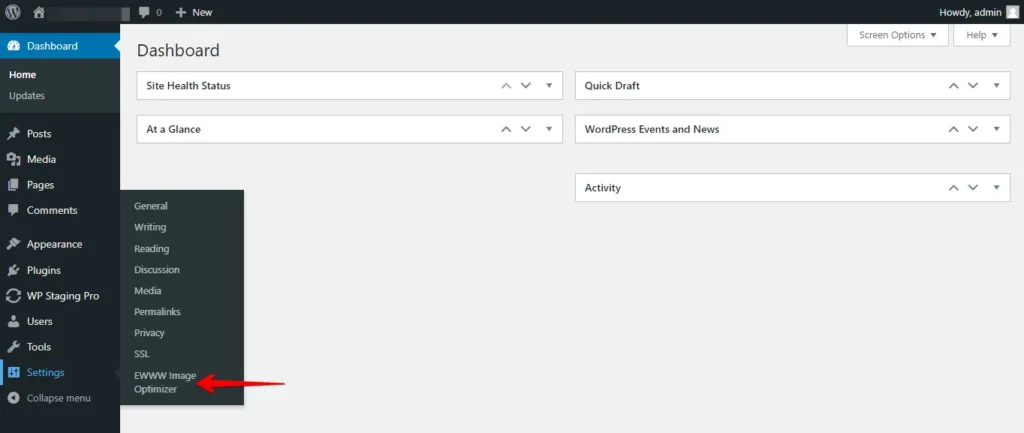
Task: Click Howdy, admin account link
Action: 969,12
